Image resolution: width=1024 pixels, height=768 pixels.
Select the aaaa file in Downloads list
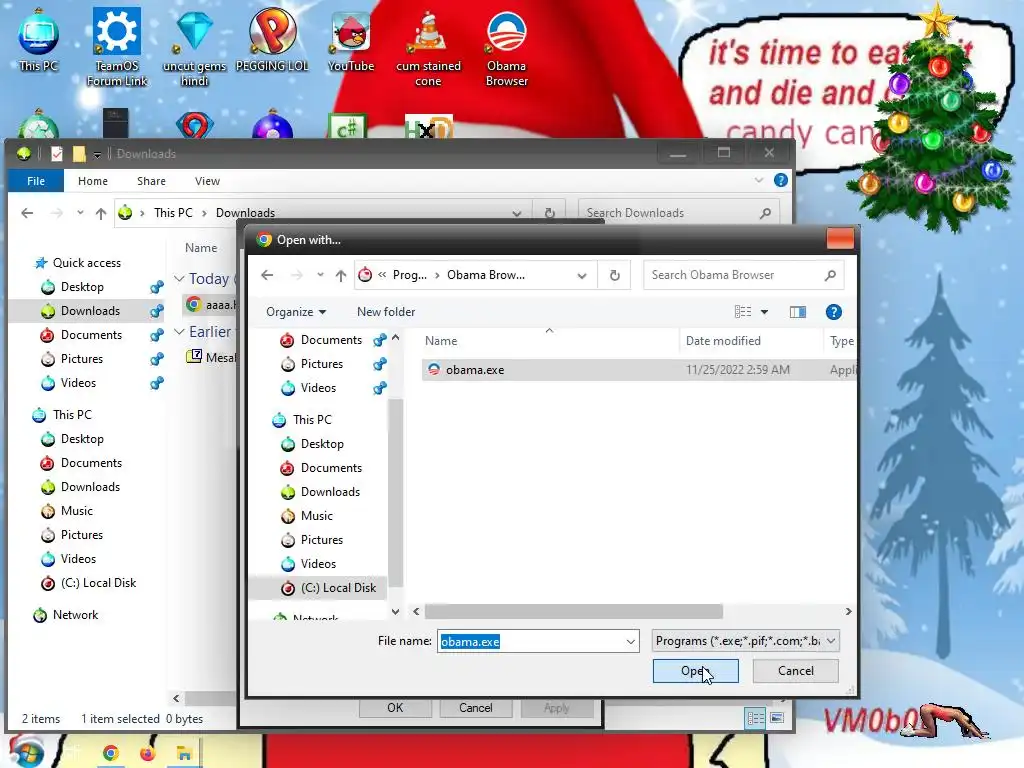click(211, 304)
